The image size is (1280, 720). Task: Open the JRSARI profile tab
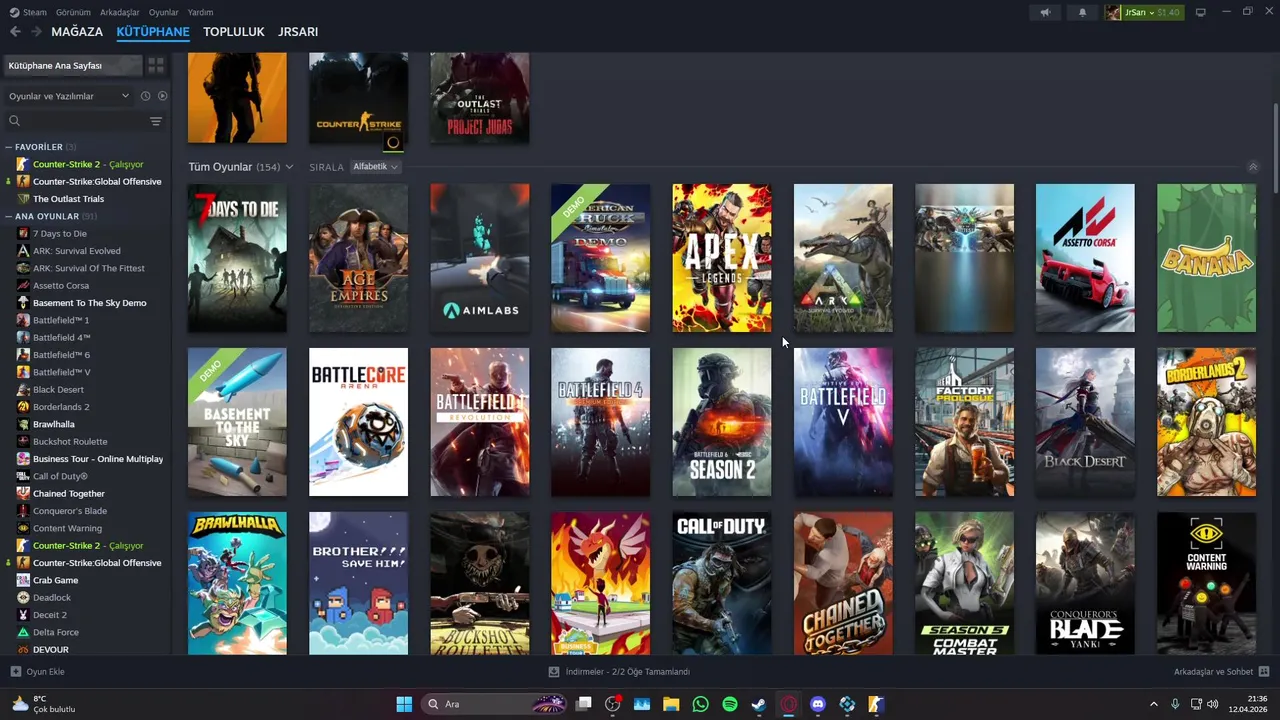pyautogui.click(x=298, y=32)
